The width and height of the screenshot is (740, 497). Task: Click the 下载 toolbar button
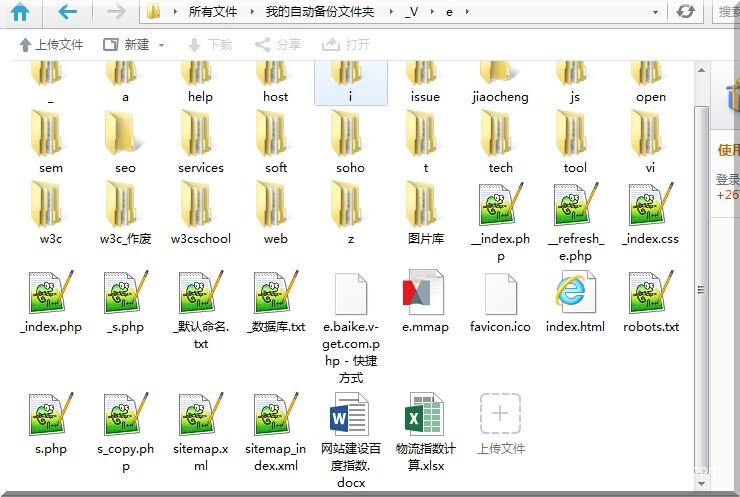coord(210,45)
